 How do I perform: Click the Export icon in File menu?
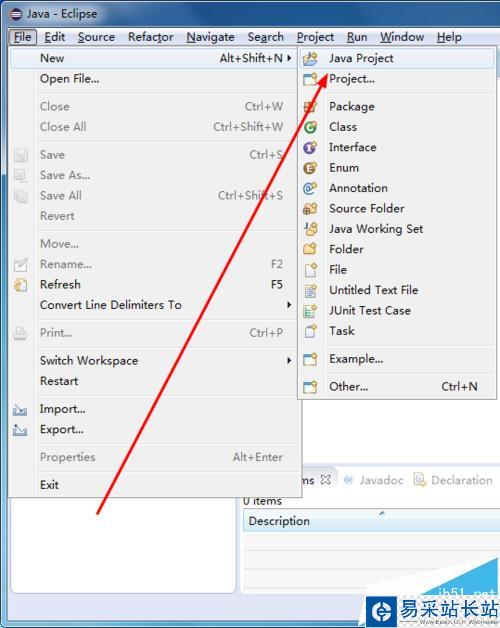[20, 430]
